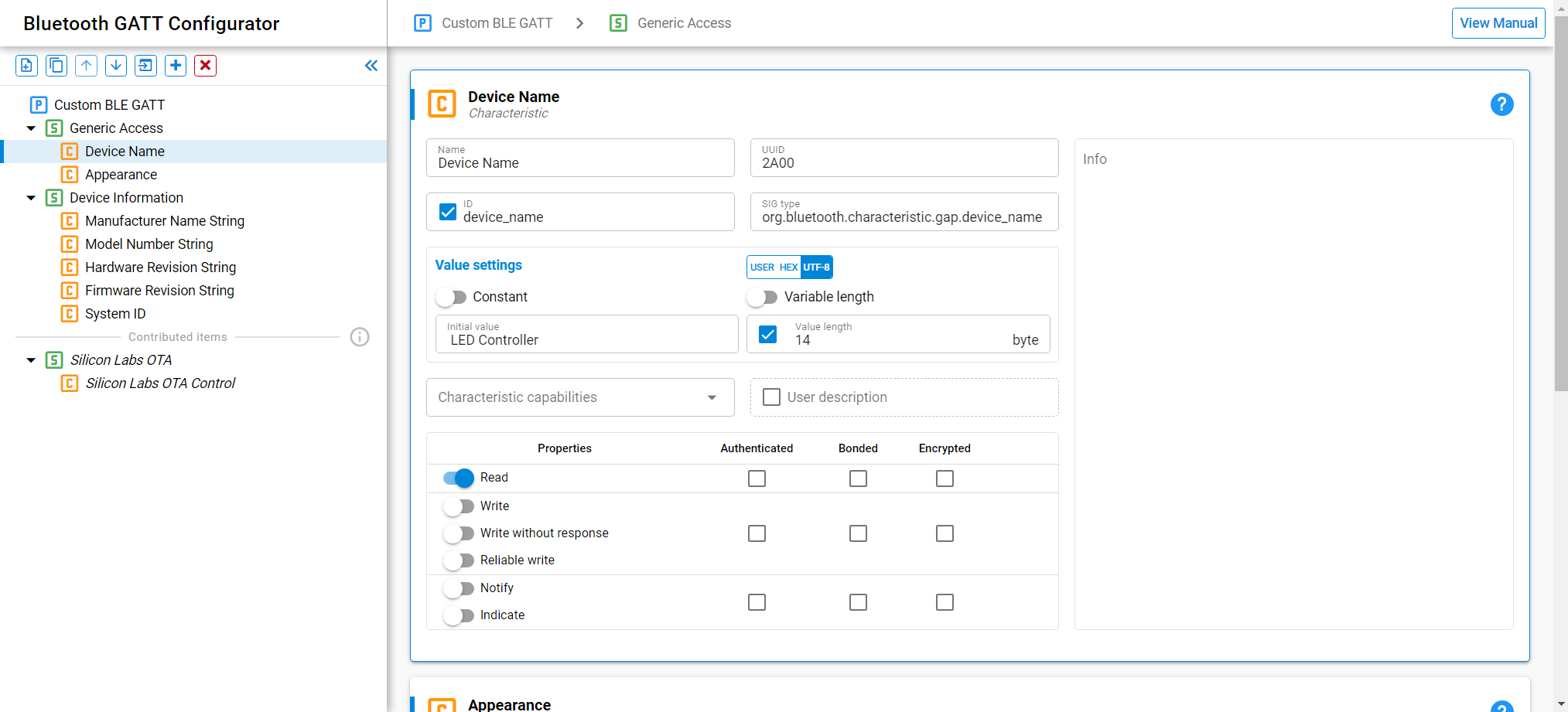This screenshot has width=1568, height=712.
Task: Click the UUID input field
Action: coord(904,158)
